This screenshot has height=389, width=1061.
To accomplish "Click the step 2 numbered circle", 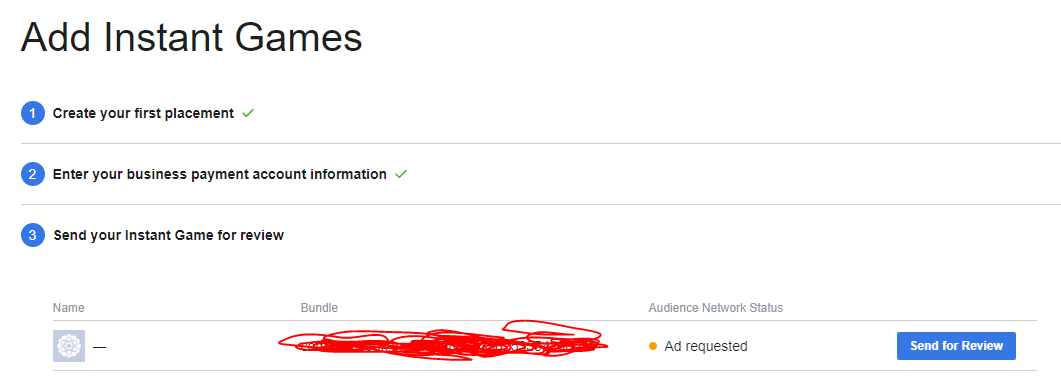I will [x=32, y=175].
